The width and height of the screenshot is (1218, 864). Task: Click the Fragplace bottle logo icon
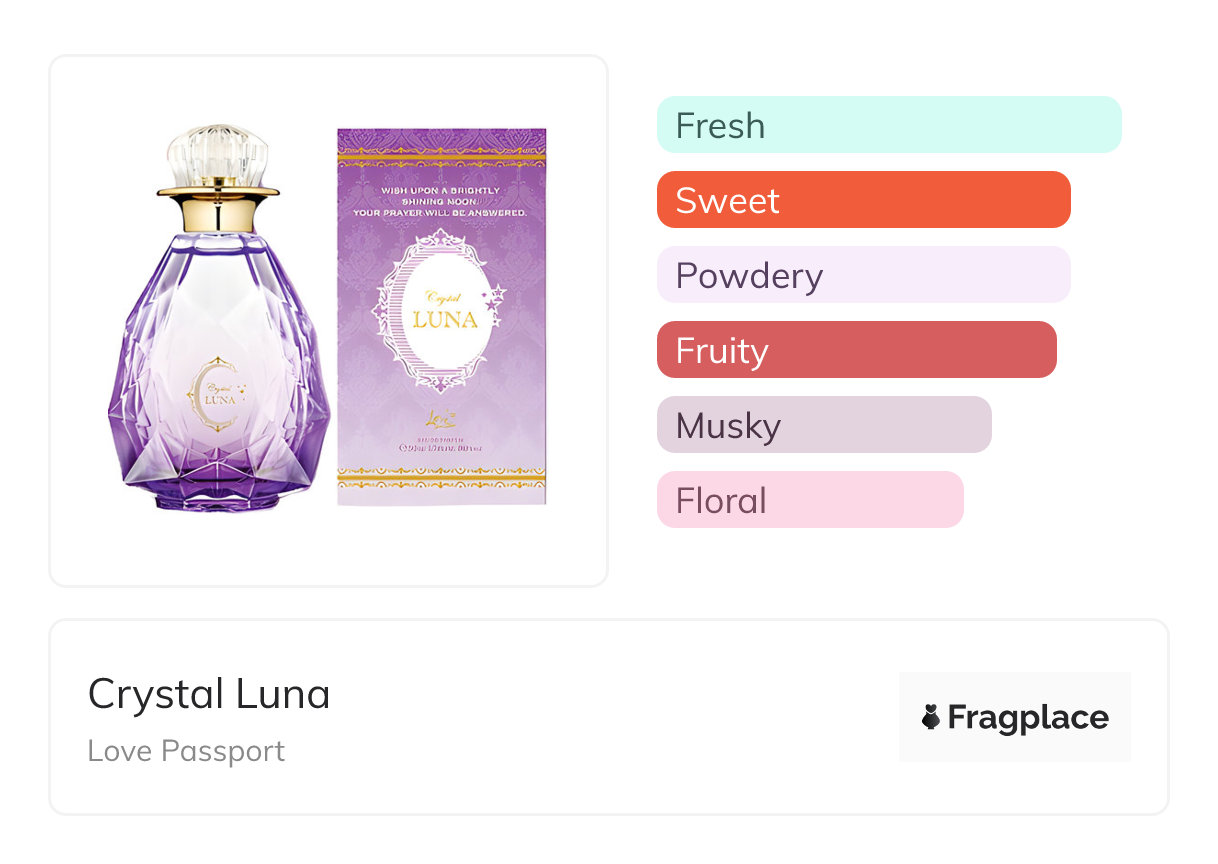931,717
